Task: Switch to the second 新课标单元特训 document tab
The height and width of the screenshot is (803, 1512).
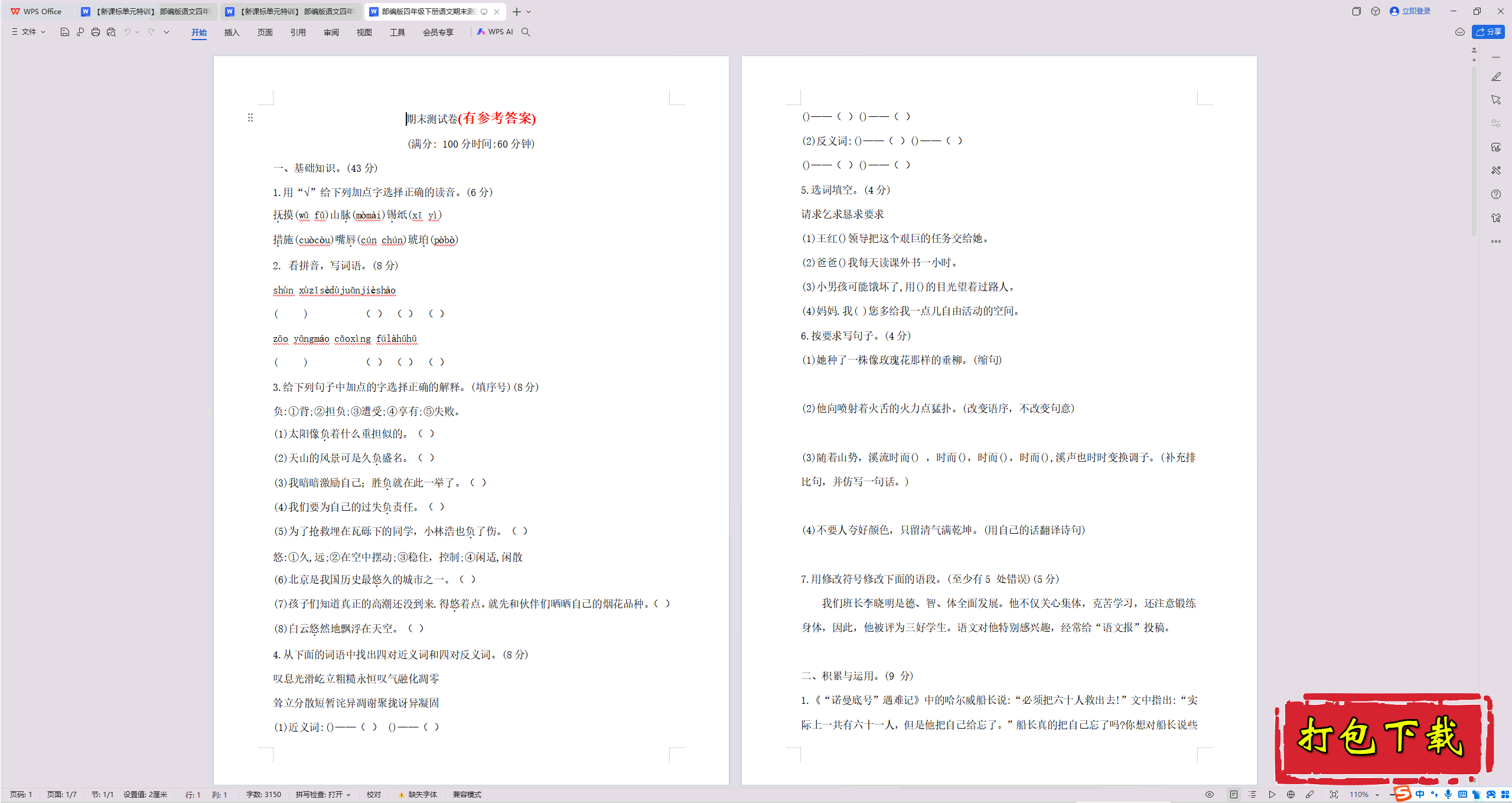Action: [x=291, y=11]
